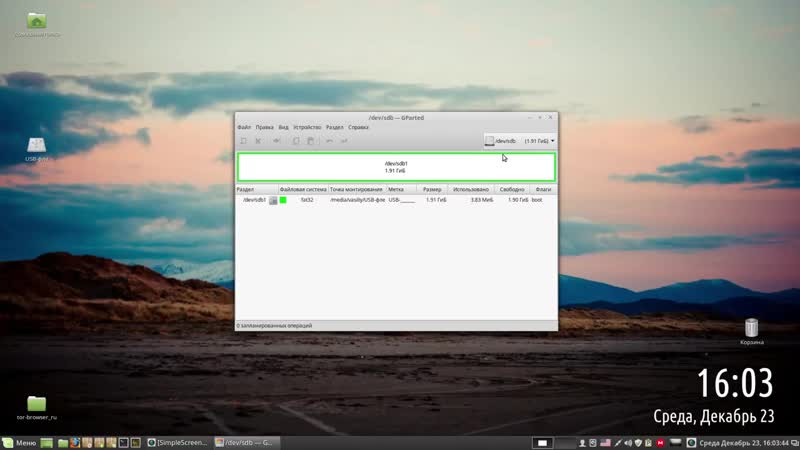The image size is (800, 450).
Task: Click the US flag keyboard layout icon
Action: point(606,443)
